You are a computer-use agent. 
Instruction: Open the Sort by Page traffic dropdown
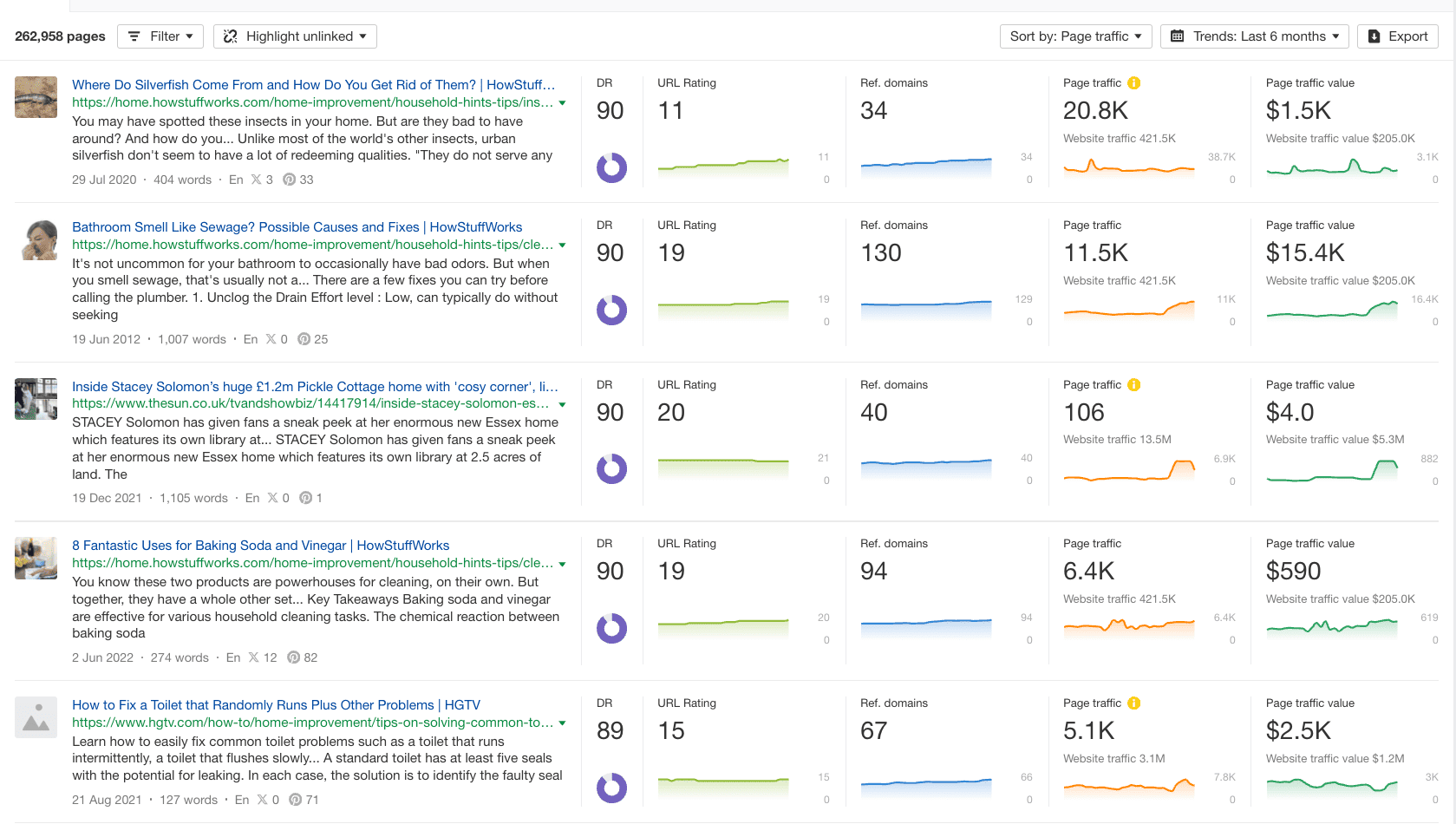pyautogui.click(x=1075, y=36)
